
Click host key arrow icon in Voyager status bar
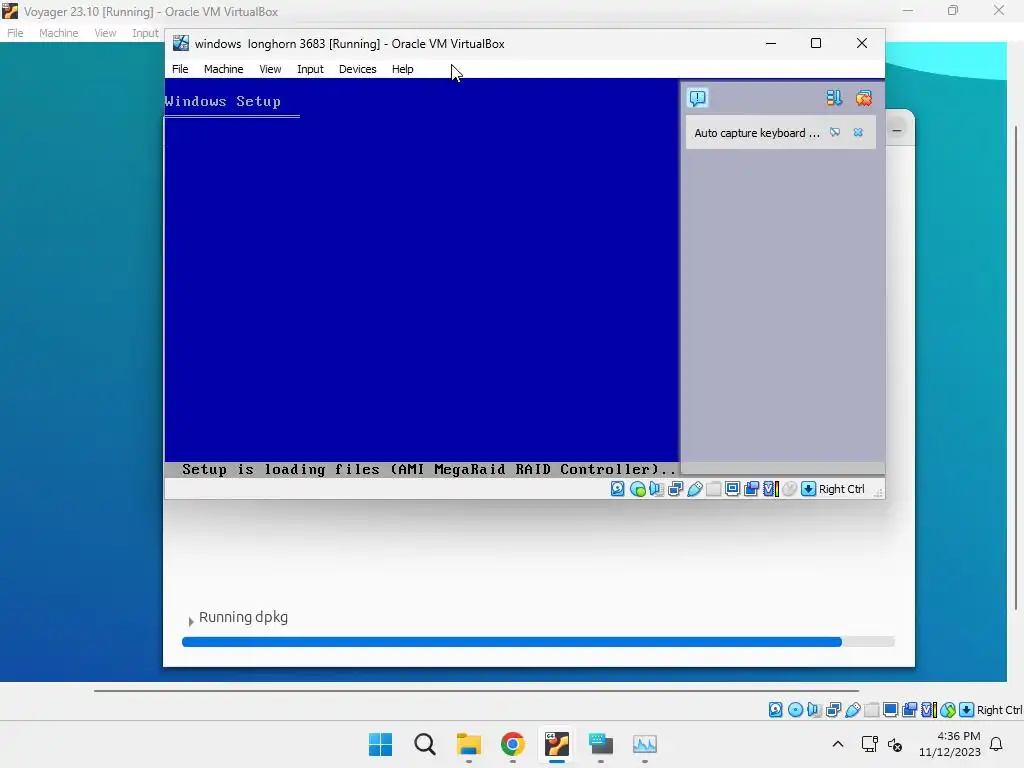967,710
